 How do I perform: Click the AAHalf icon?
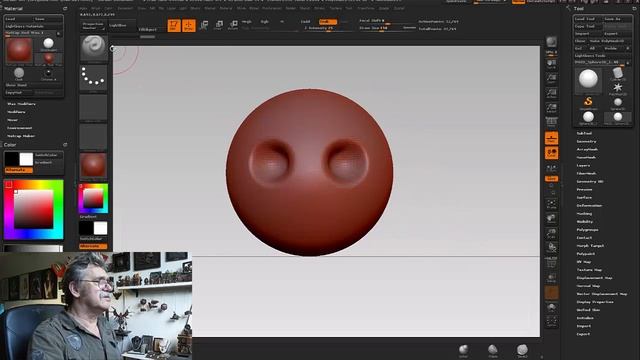551,108
